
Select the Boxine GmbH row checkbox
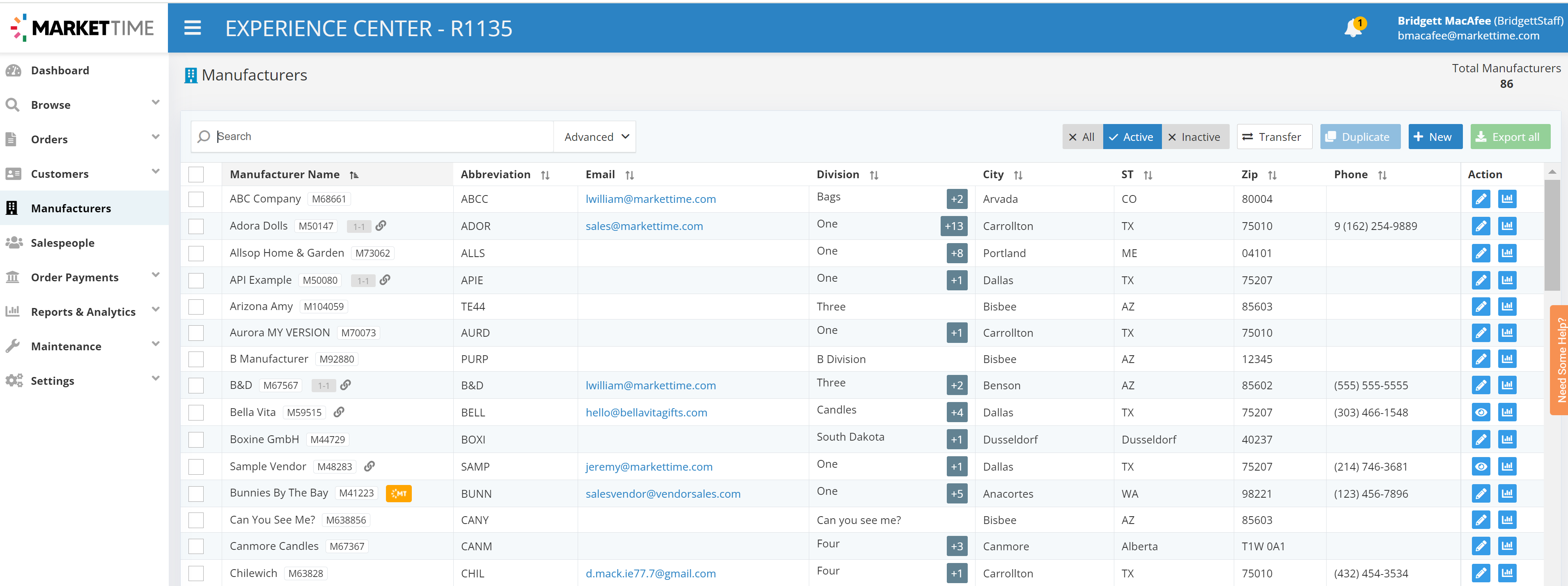(196, 439)
